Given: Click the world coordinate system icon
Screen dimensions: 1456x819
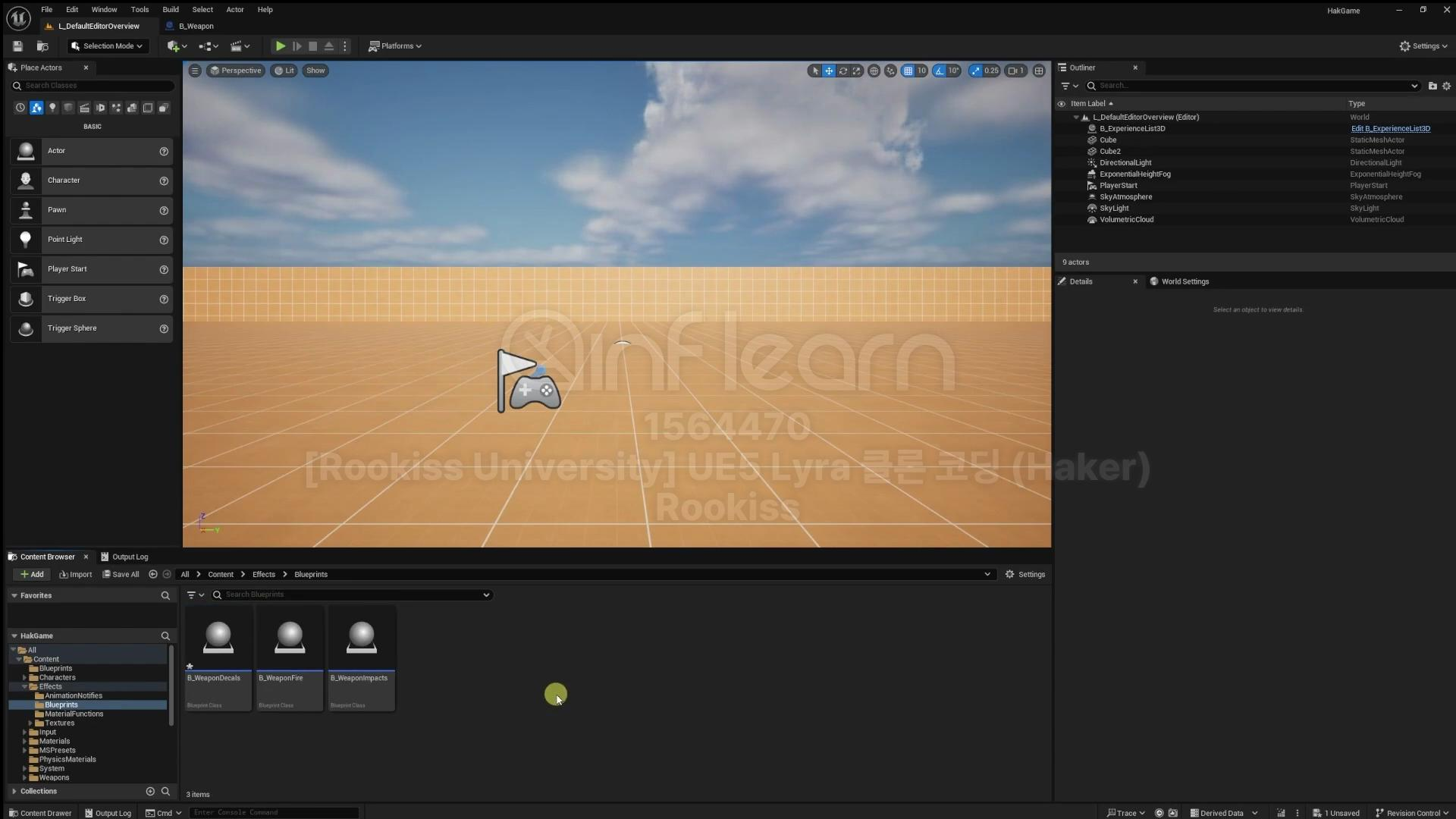Looking at the screenshot, I should click(x=874, y=71).
